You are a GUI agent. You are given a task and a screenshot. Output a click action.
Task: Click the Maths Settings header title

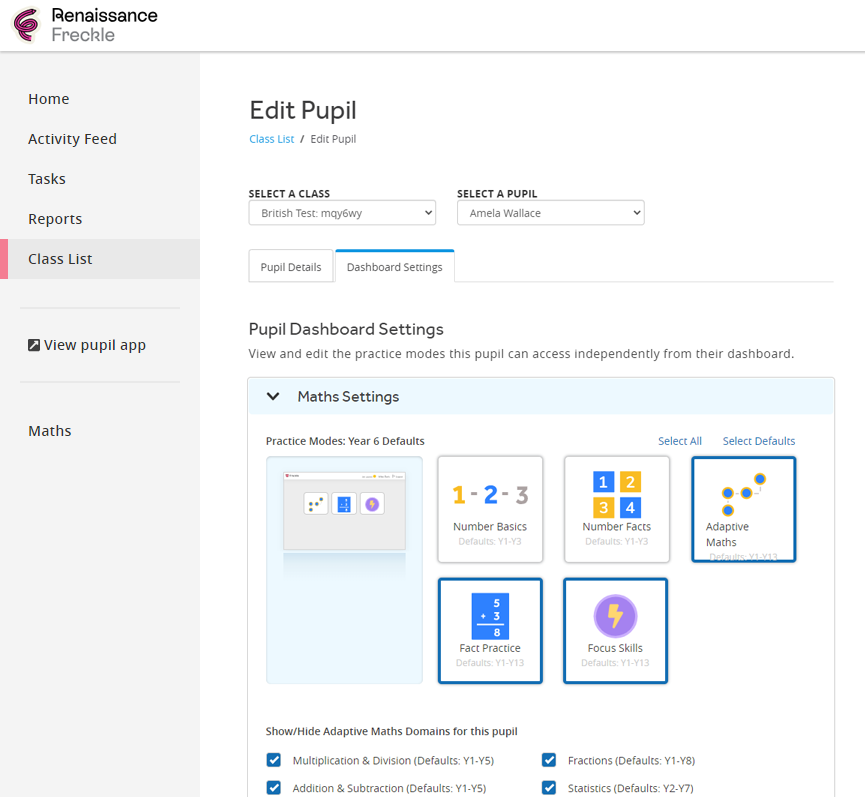point(348,397)
